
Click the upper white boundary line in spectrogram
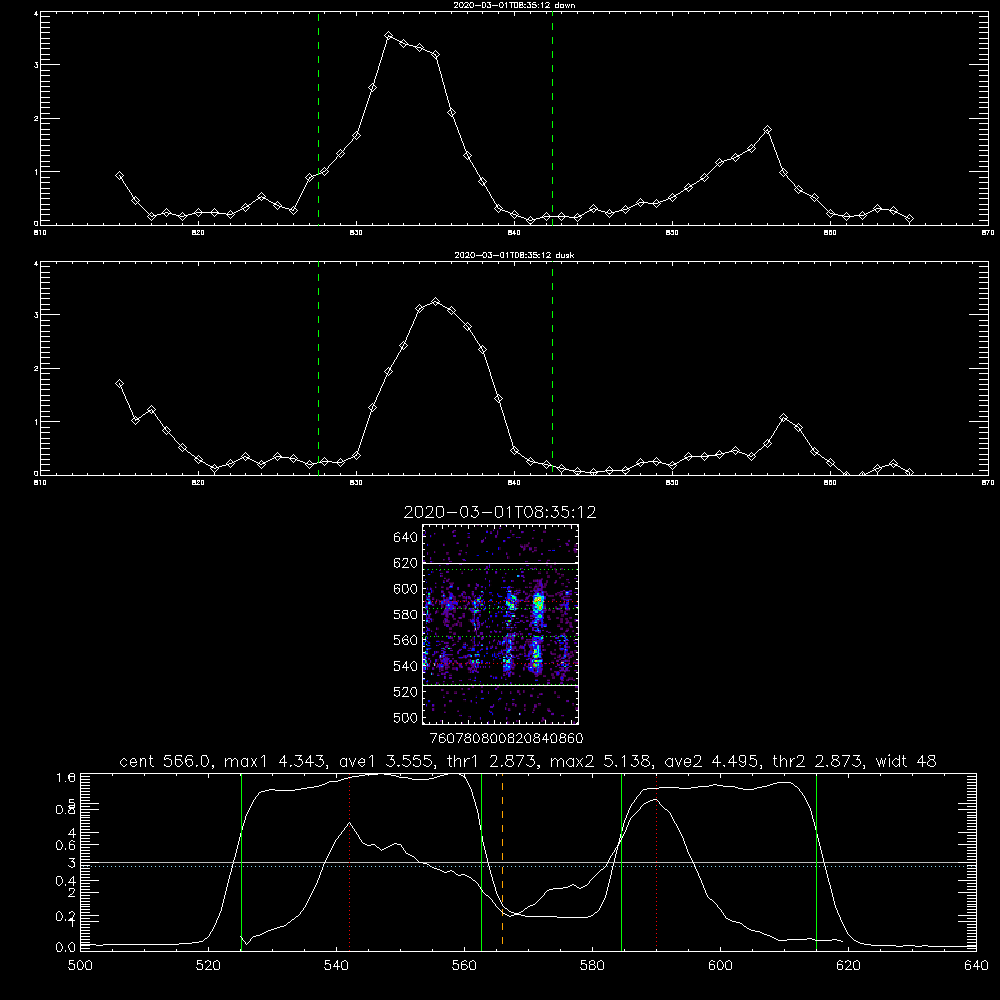[501, 564]
